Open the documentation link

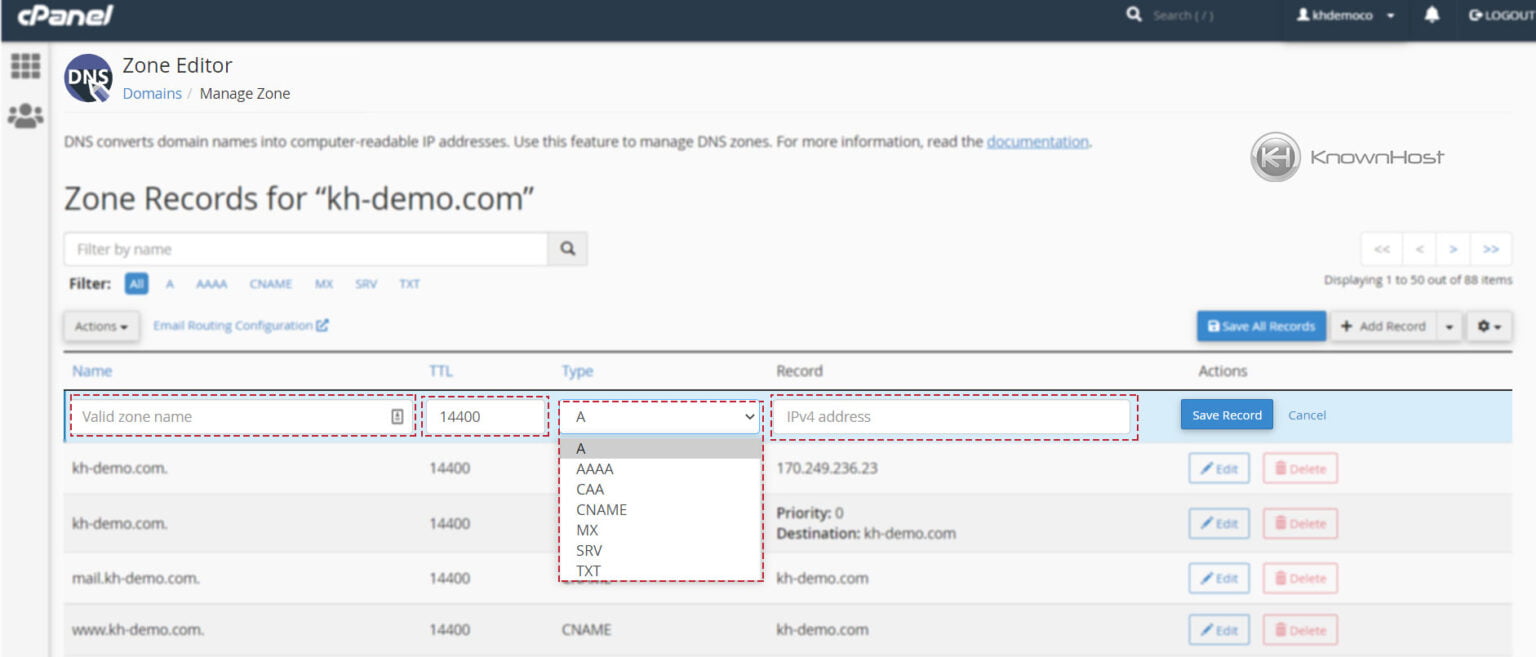tap(1038, 141)
